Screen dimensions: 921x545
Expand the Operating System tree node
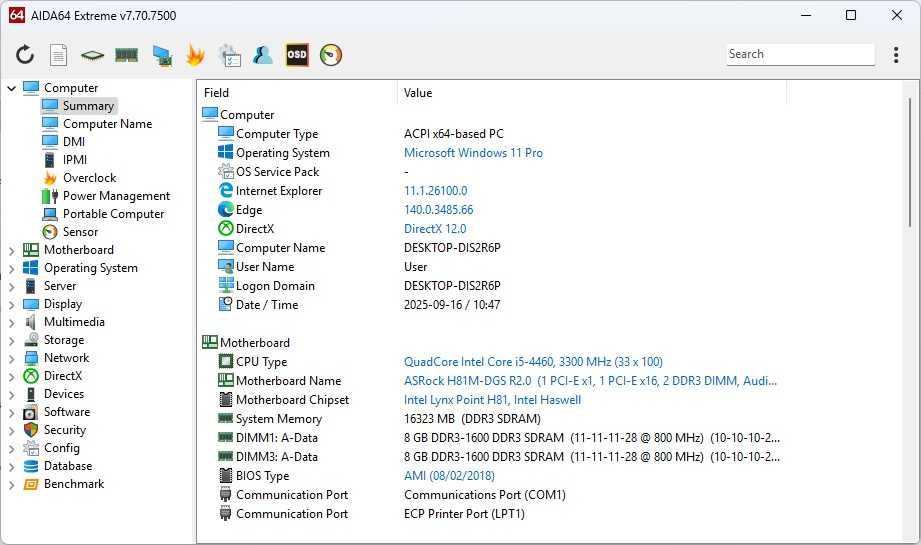[x=12, y=269]
